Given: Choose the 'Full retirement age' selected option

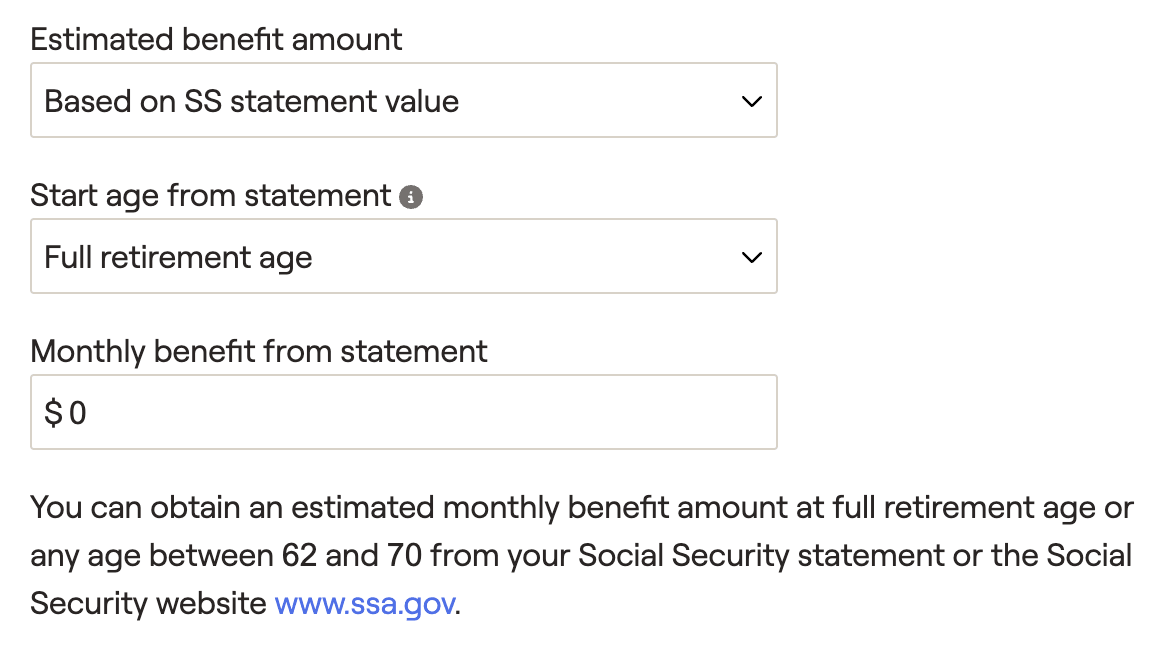Looking at the screenshot, I should [178, 258].
